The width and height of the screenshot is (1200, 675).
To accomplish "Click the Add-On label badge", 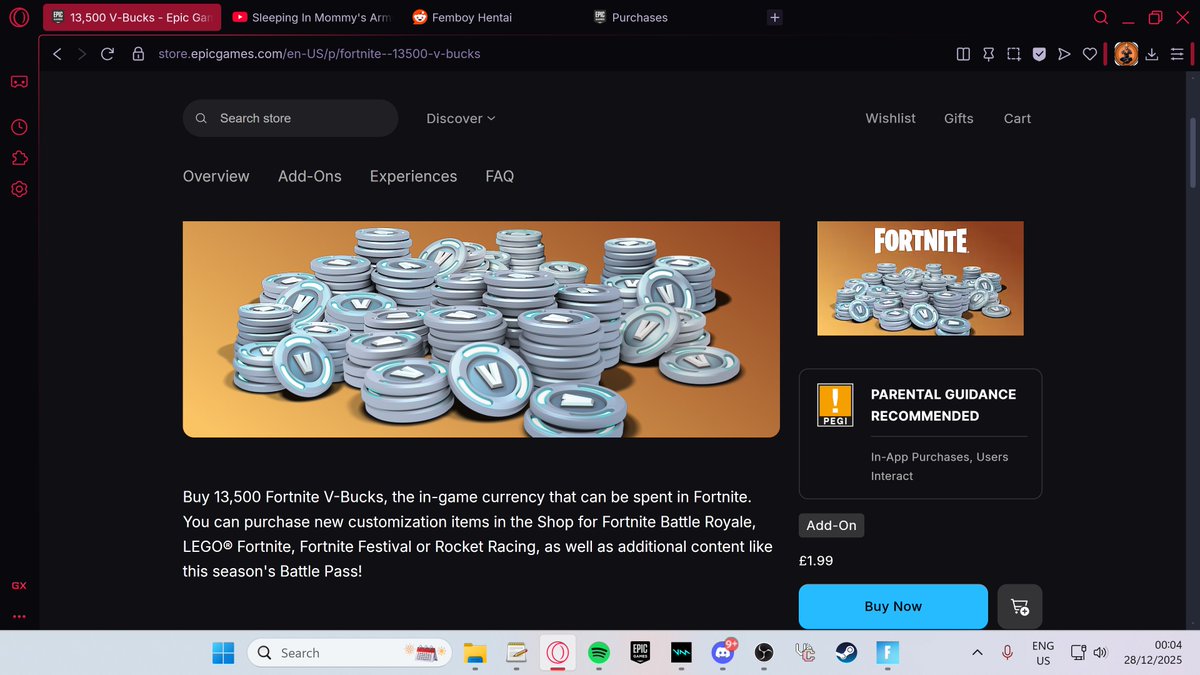I will tap(831, 525).
